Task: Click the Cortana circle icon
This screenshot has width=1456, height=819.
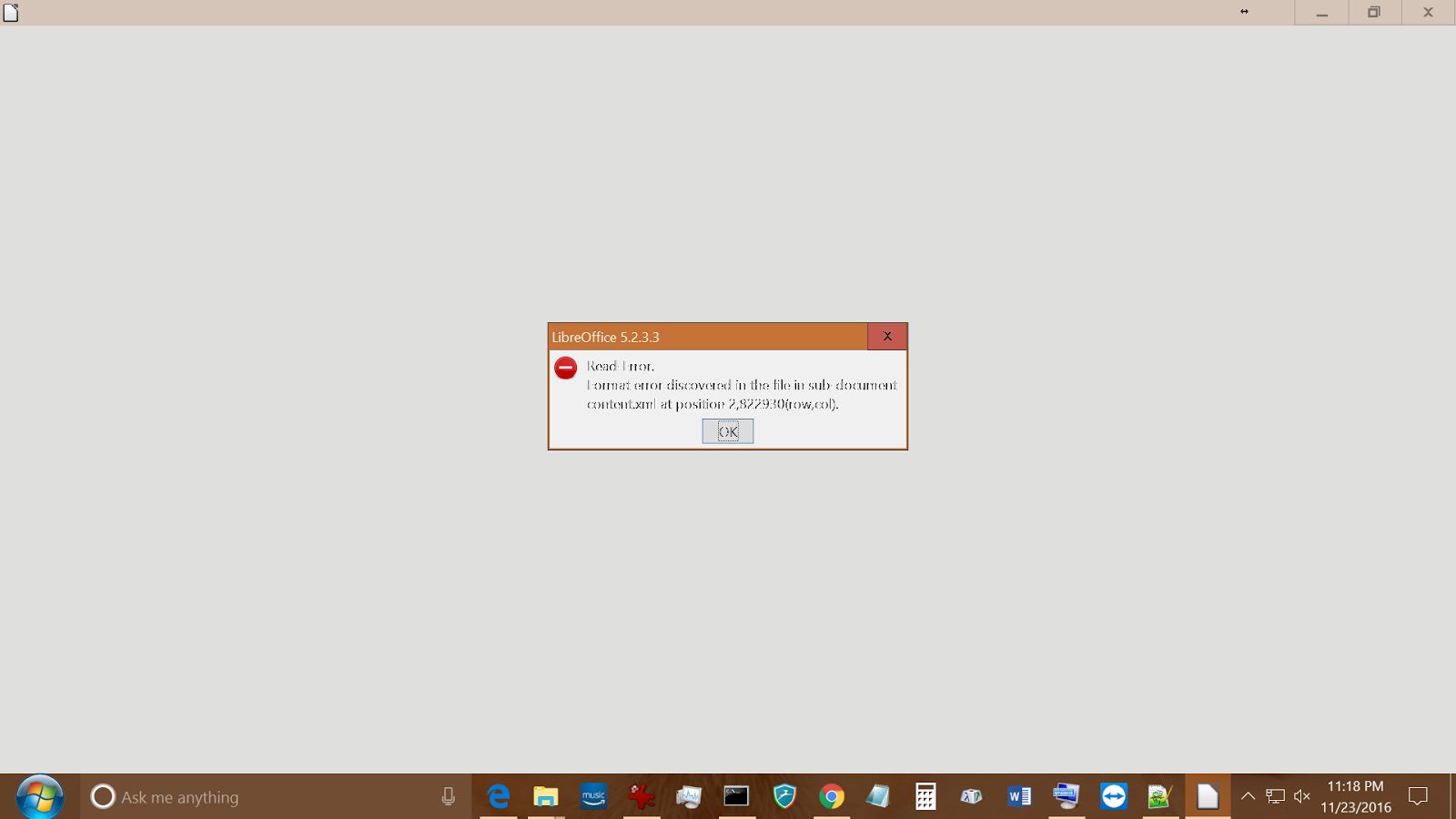Action: (103, 797)
